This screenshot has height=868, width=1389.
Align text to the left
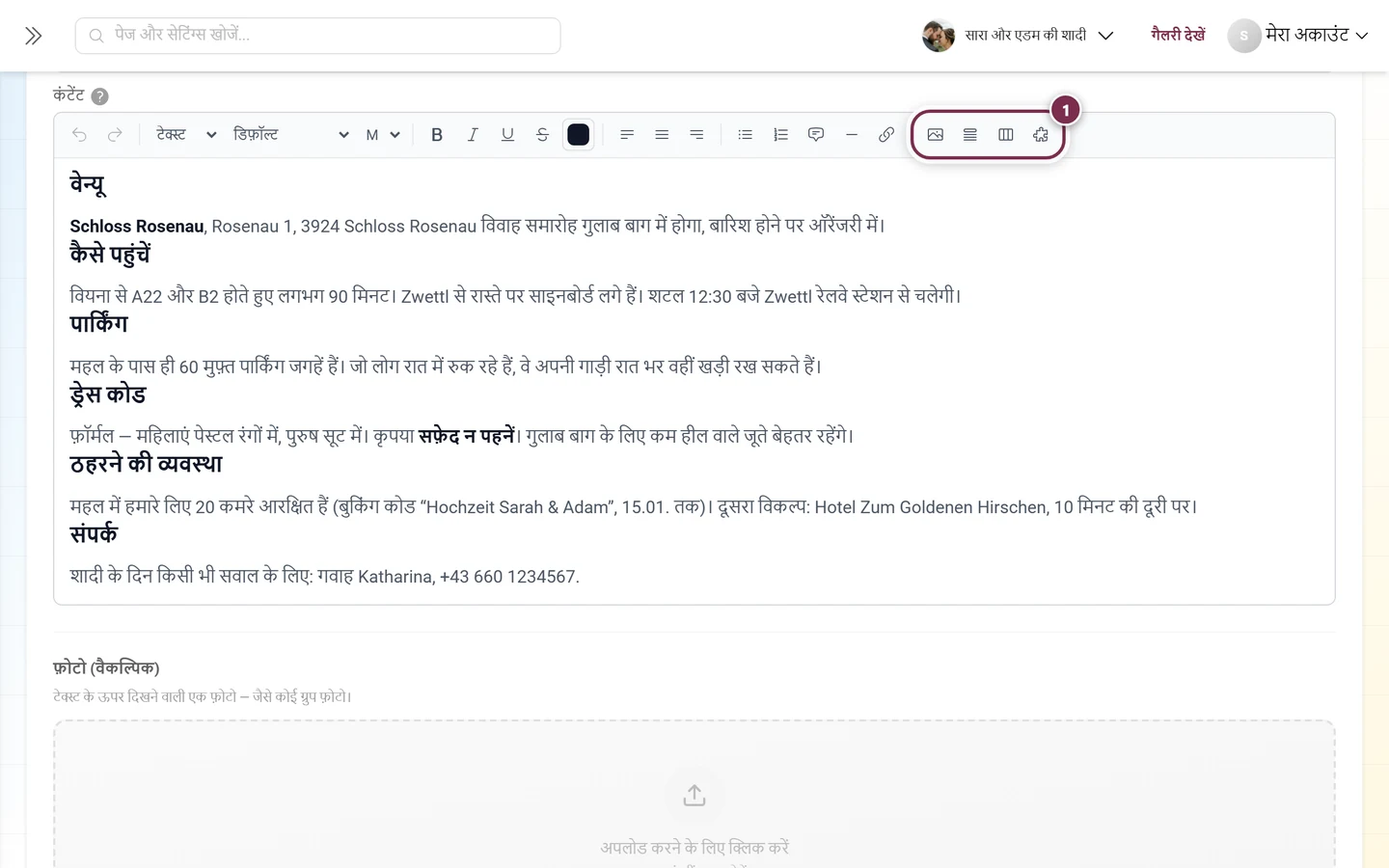pos(627,135)
